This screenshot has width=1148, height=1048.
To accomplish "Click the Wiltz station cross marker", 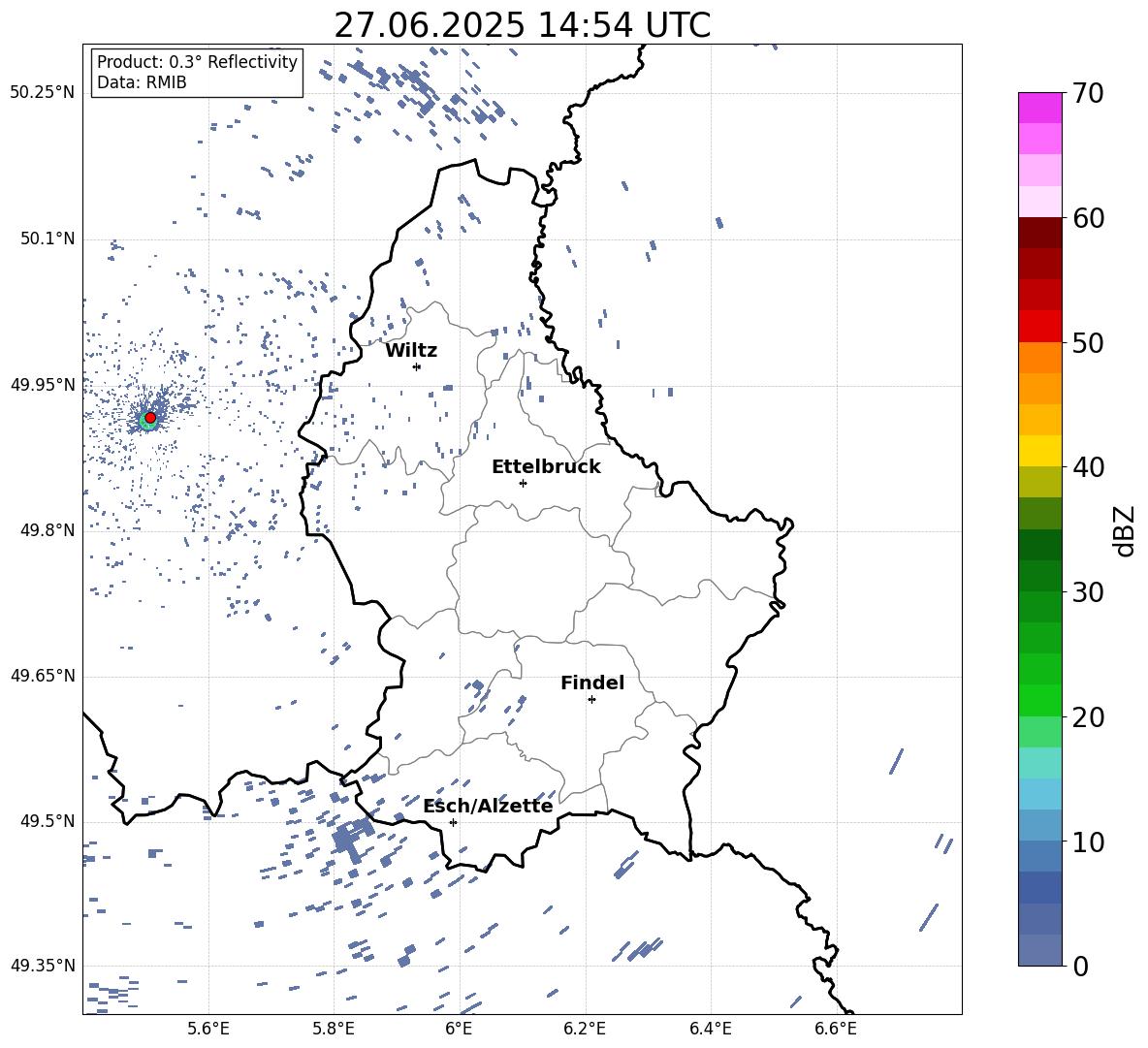I will click(417, 366).
